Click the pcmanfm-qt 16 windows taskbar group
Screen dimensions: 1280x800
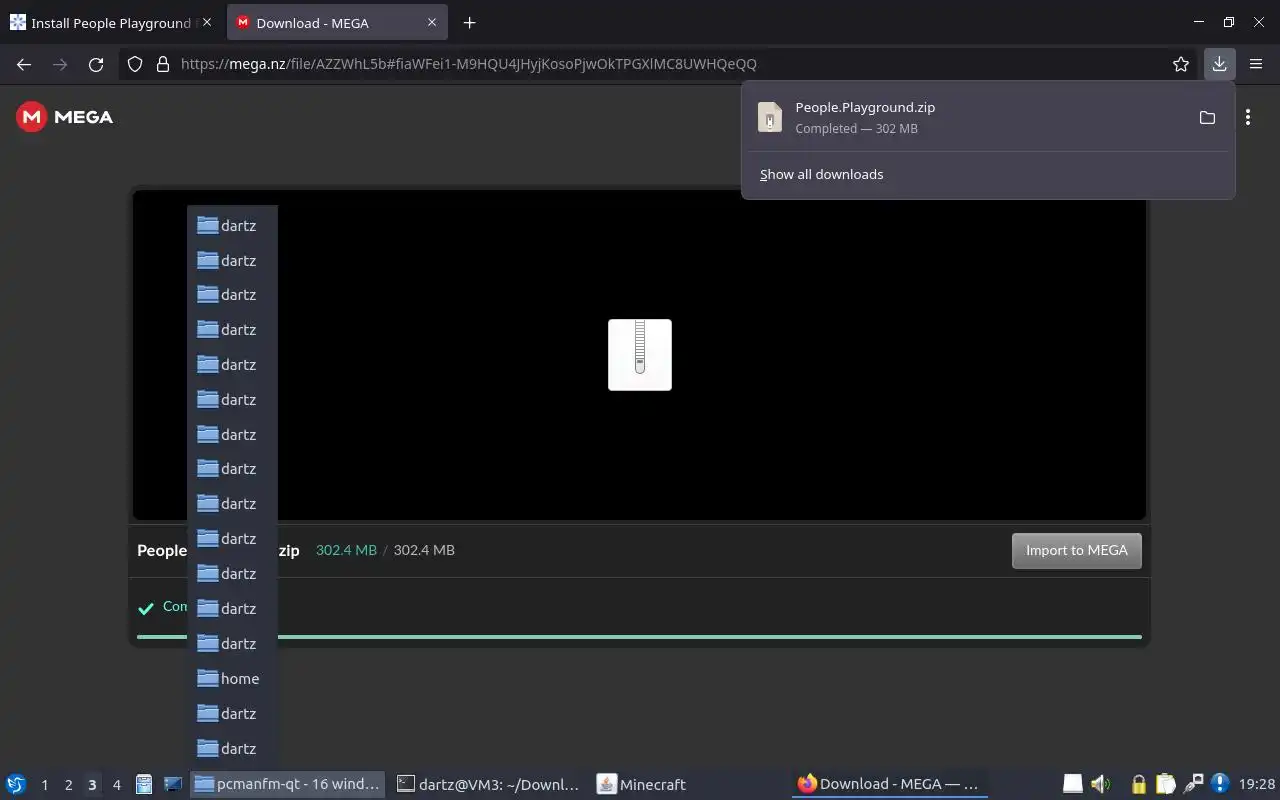(287, 784)
